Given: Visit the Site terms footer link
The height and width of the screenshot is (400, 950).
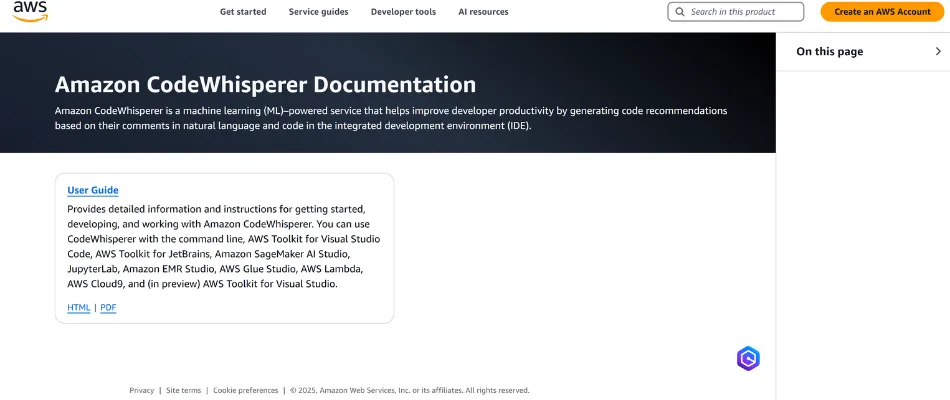Looking at the screenshot, I should pos(183,391).
